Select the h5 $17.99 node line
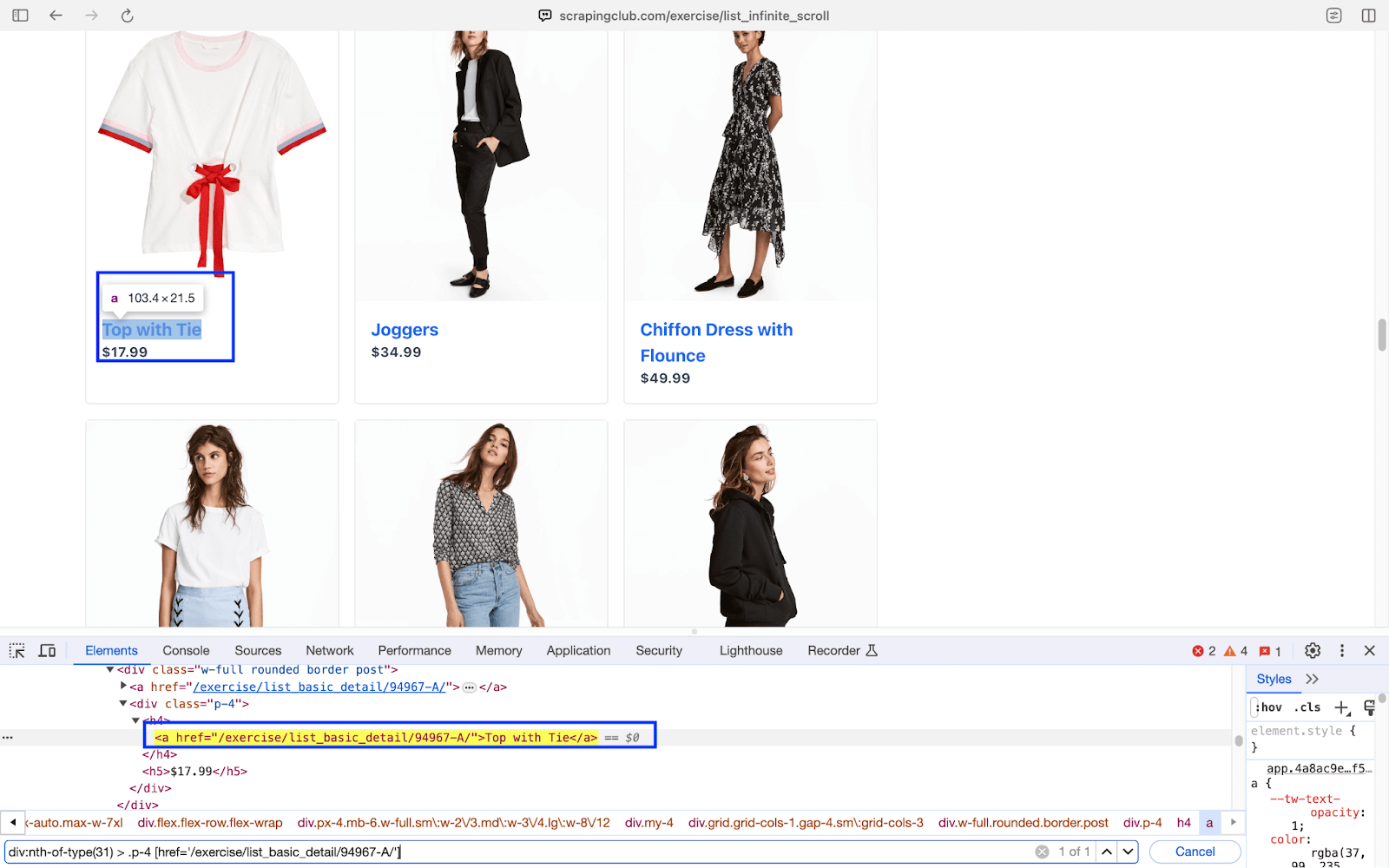Screen dimensions: 1389x868 (194, 772)
